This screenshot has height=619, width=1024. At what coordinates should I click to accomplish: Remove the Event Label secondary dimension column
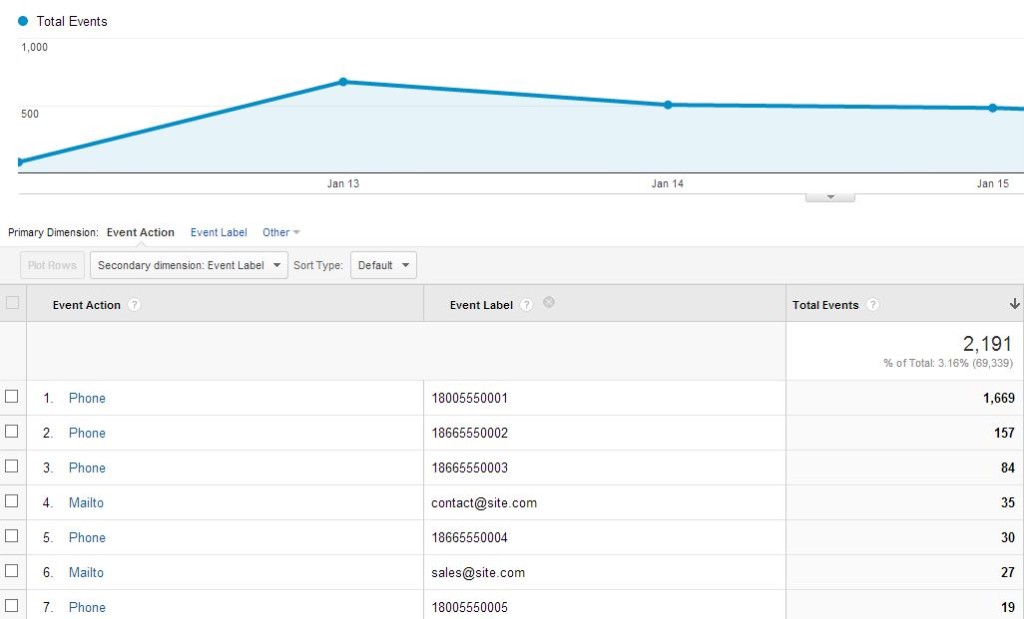point(548,303)
